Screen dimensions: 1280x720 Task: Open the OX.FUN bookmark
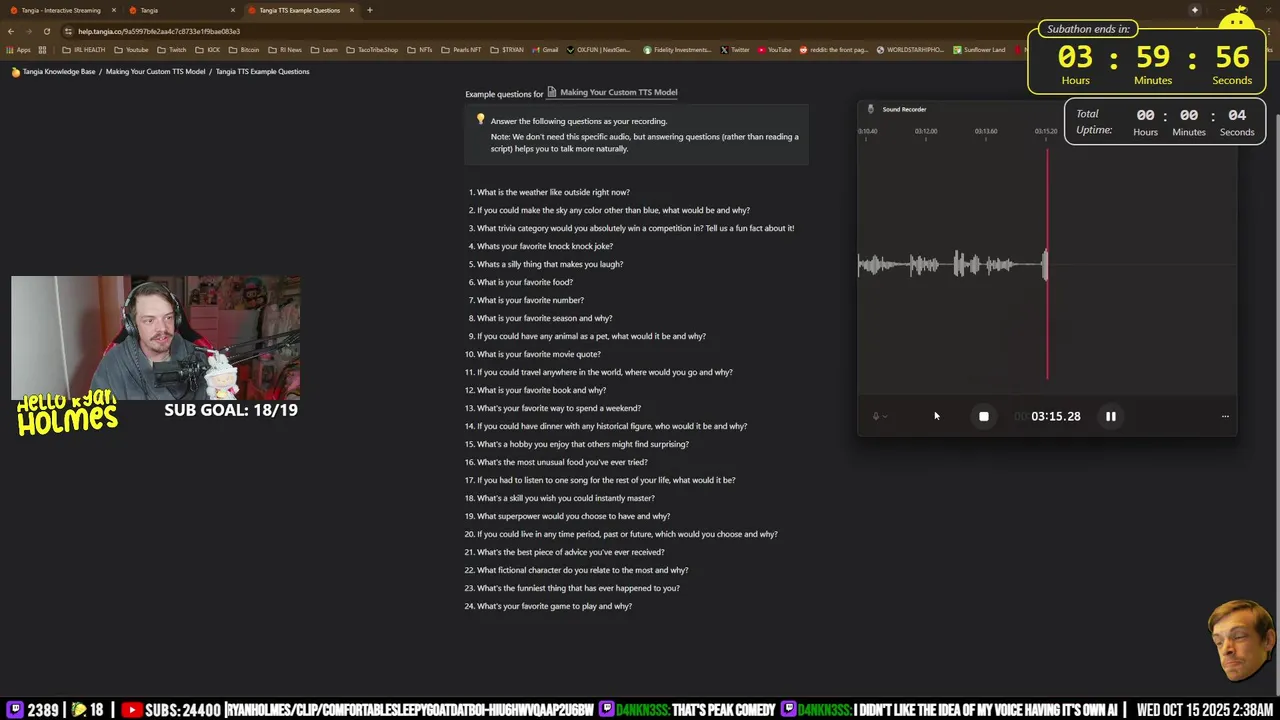(599, 50)
